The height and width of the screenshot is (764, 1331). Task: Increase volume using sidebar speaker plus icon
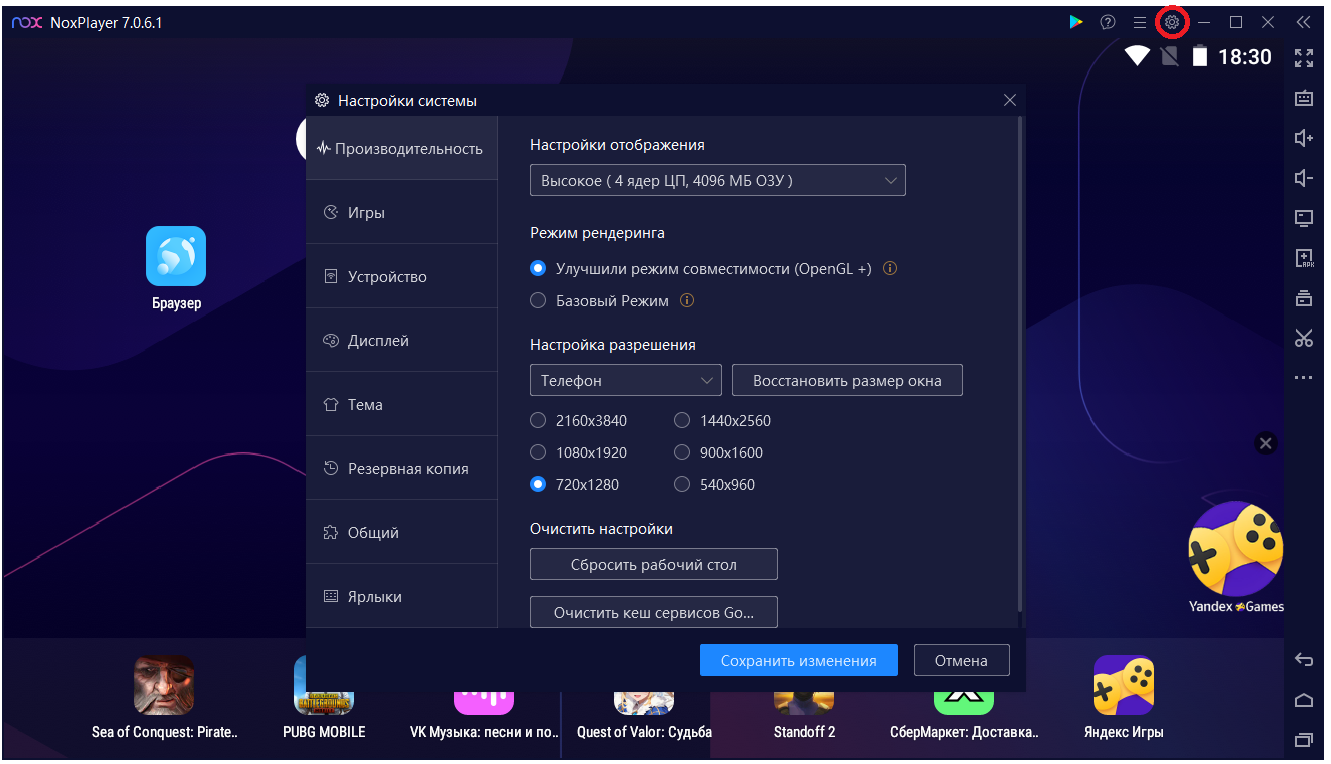[x=1303, y=138]
